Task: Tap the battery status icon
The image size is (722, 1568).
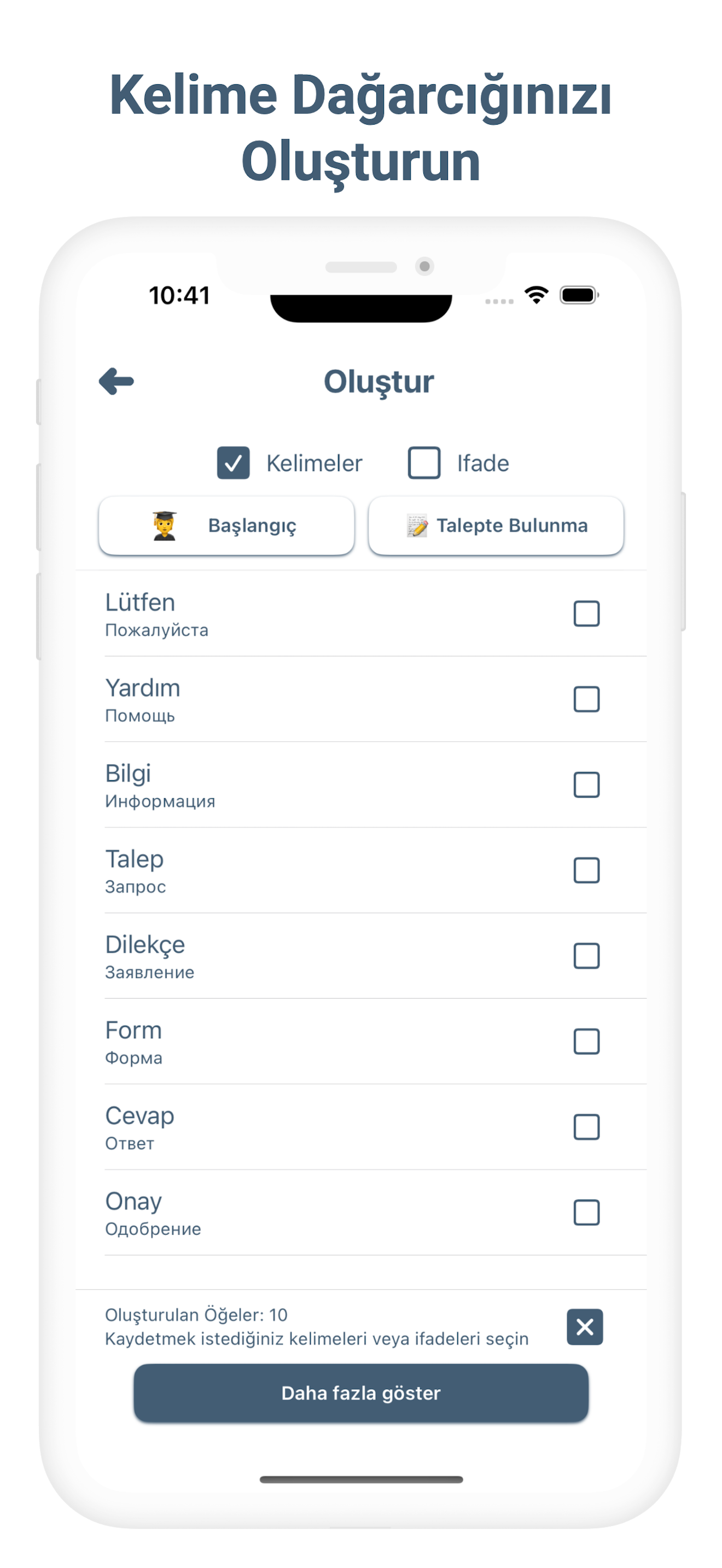Action: tap(580, 295)
